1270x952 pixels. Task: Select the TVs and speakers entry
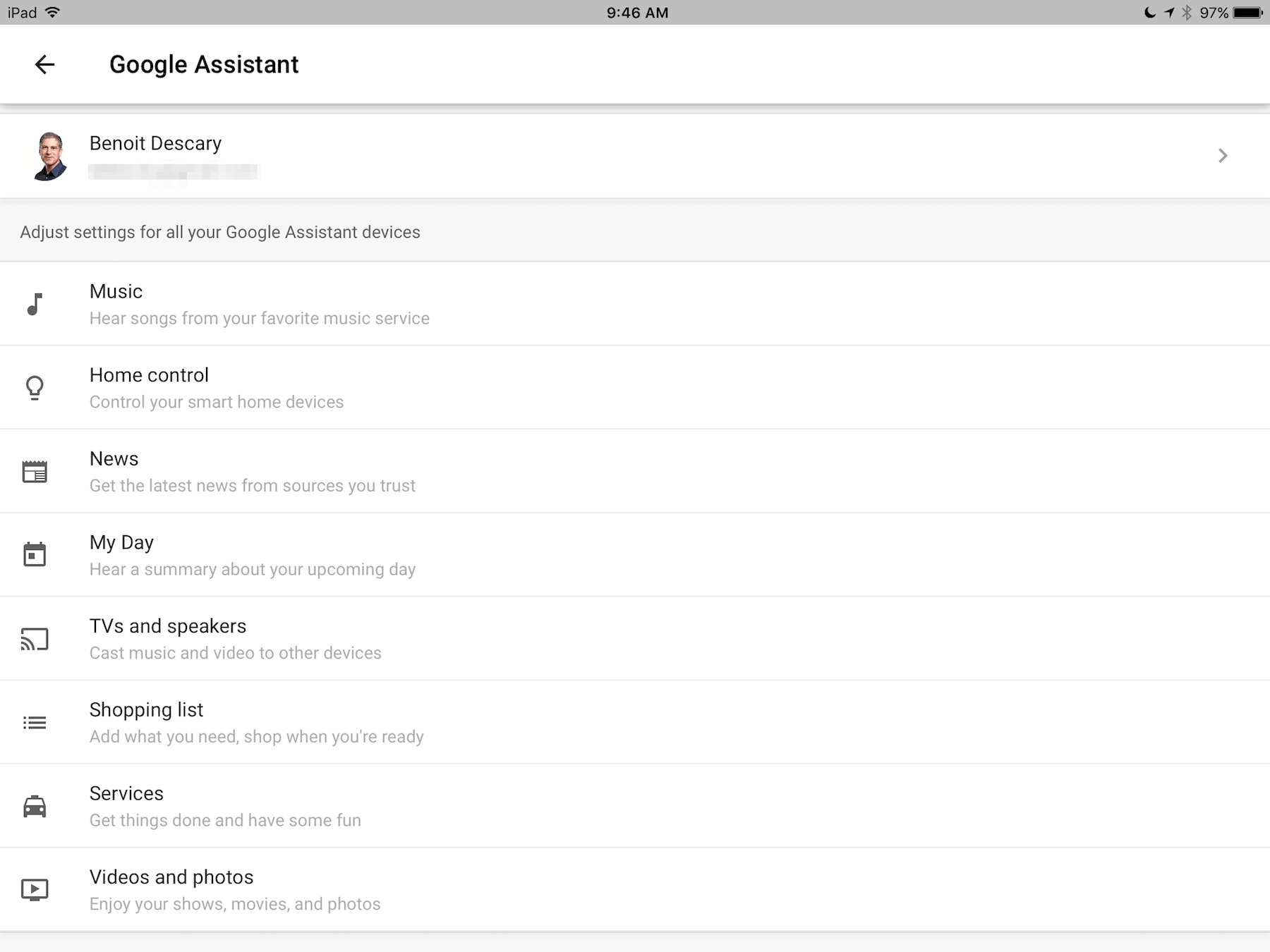tap(635, 639)
